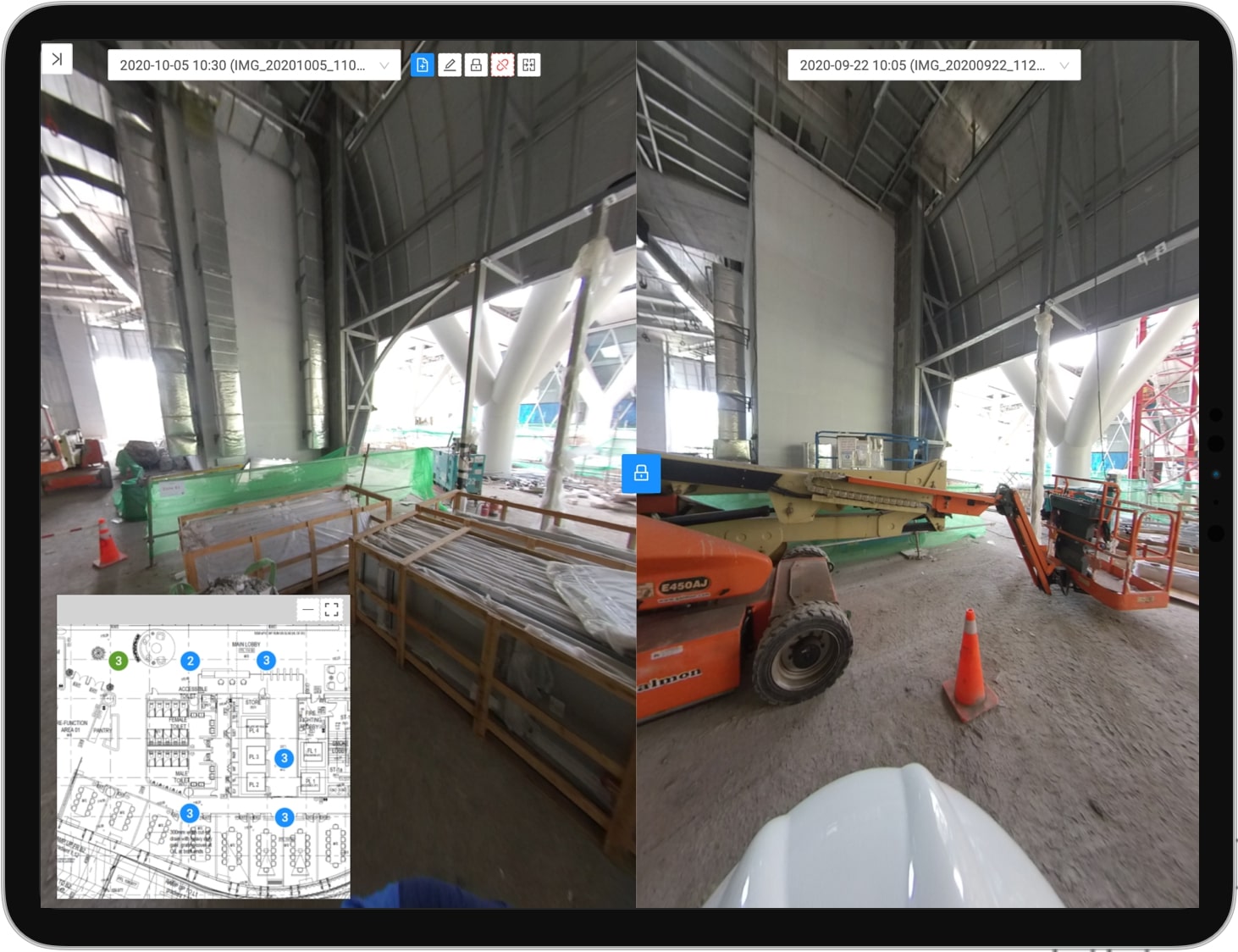Expand the floor plan minimap to fullscreen
Viewport: 1238px width, 952px height.
pos(332,609)
